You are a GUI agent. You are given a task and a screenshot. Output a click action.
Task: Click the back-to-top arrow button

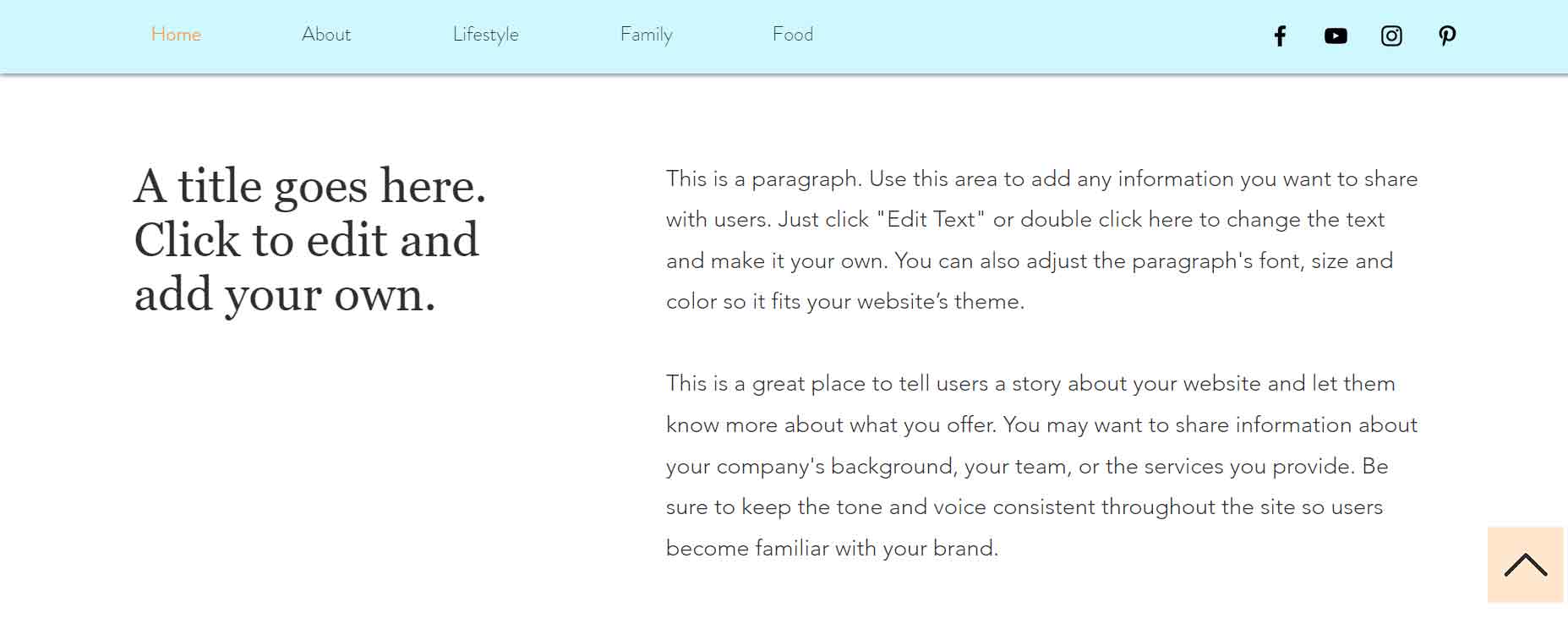pyautogui.click(x=1525, y=565)
